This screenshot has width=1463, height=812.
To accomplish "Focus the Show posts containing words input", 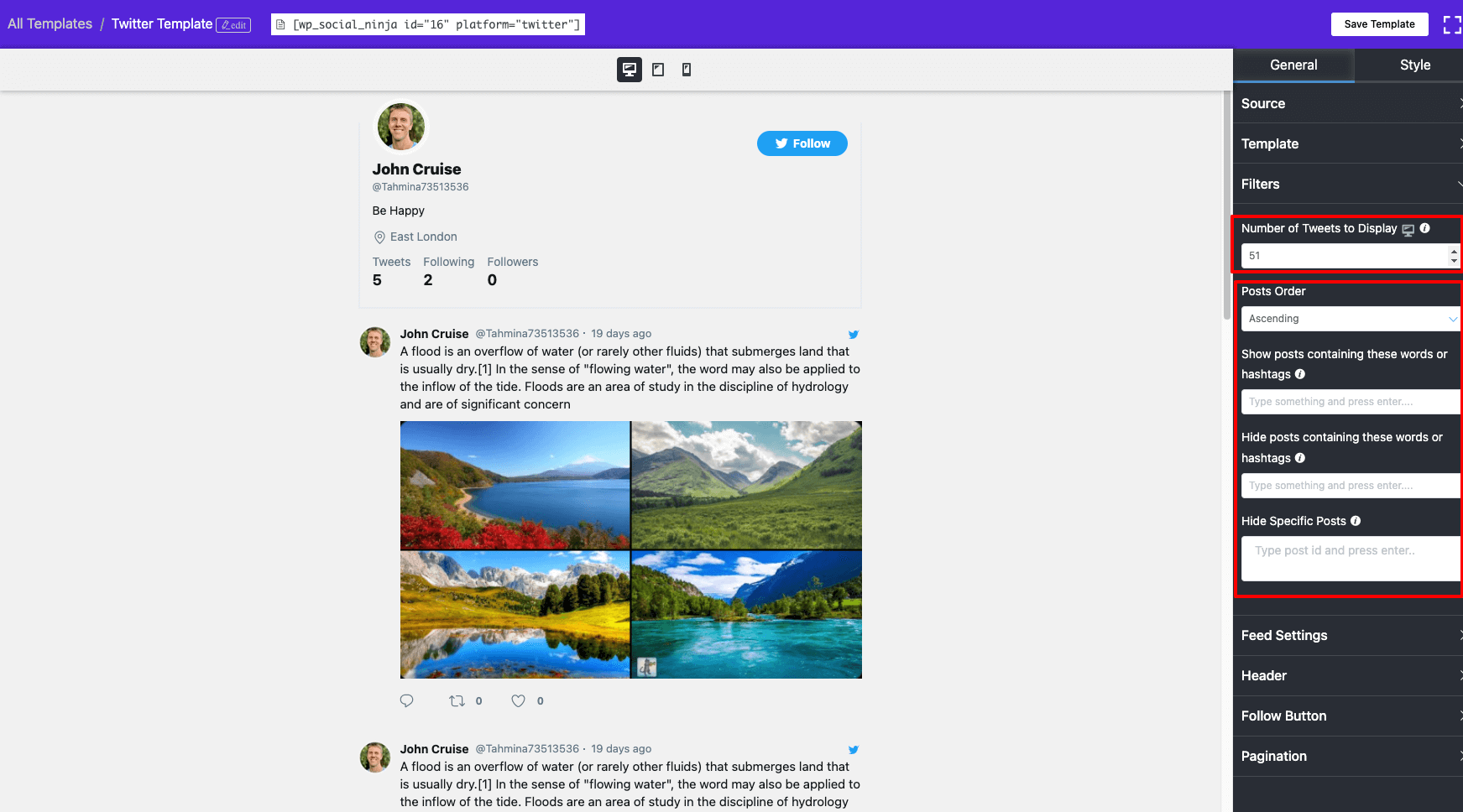I will (1351, 402).
